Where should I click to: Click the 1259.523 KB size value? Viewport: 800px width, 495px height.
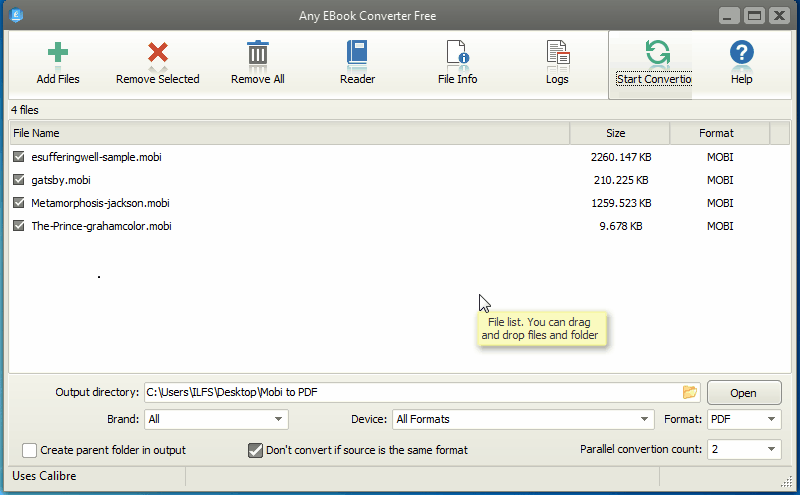coord(621,203)
